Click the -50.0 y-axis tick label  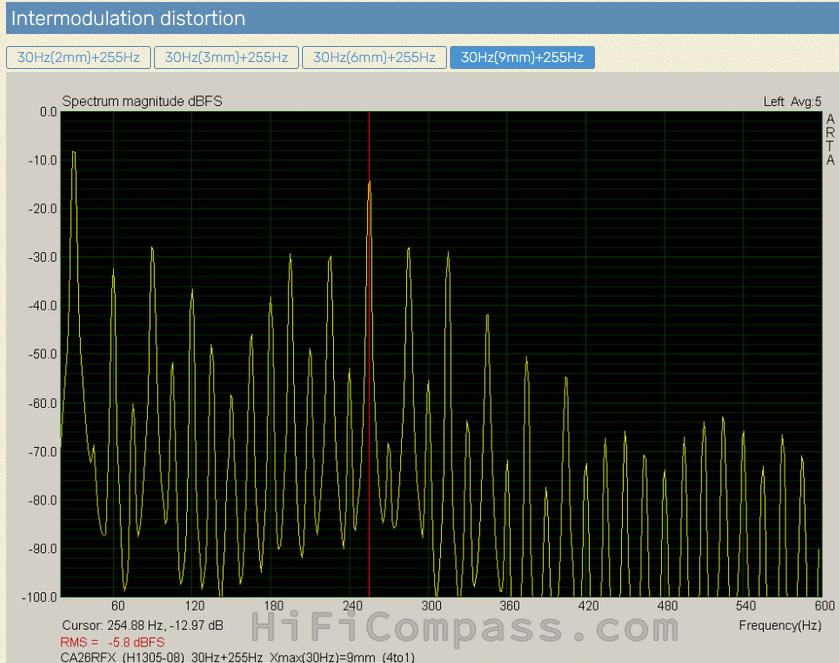pos(43,354)
